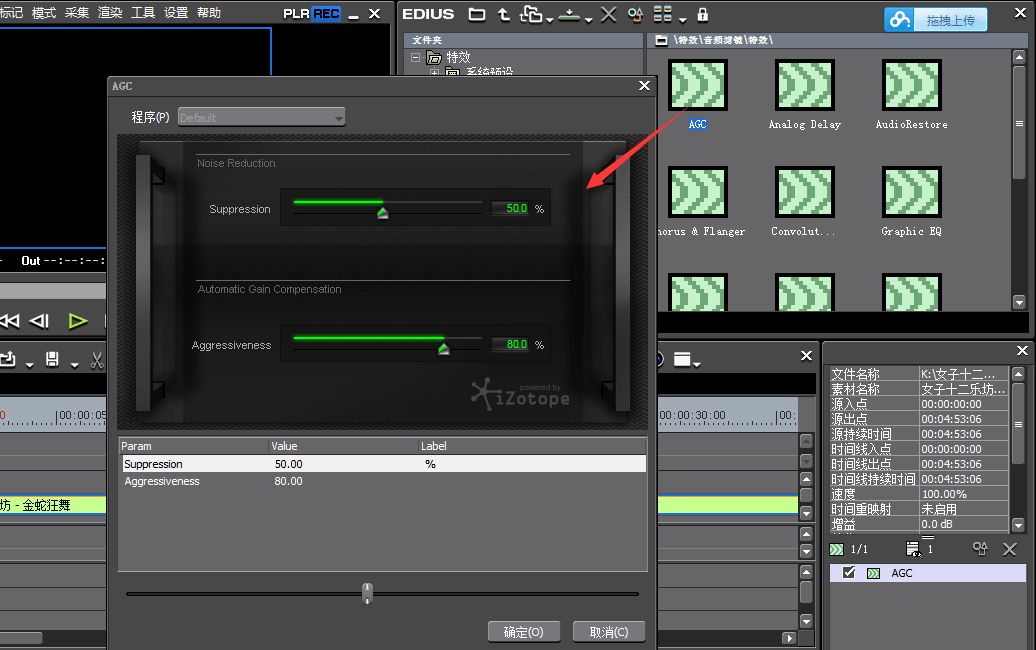
Task: Uncheck the AGC effect checkbox
Action: tap(849, 573)
